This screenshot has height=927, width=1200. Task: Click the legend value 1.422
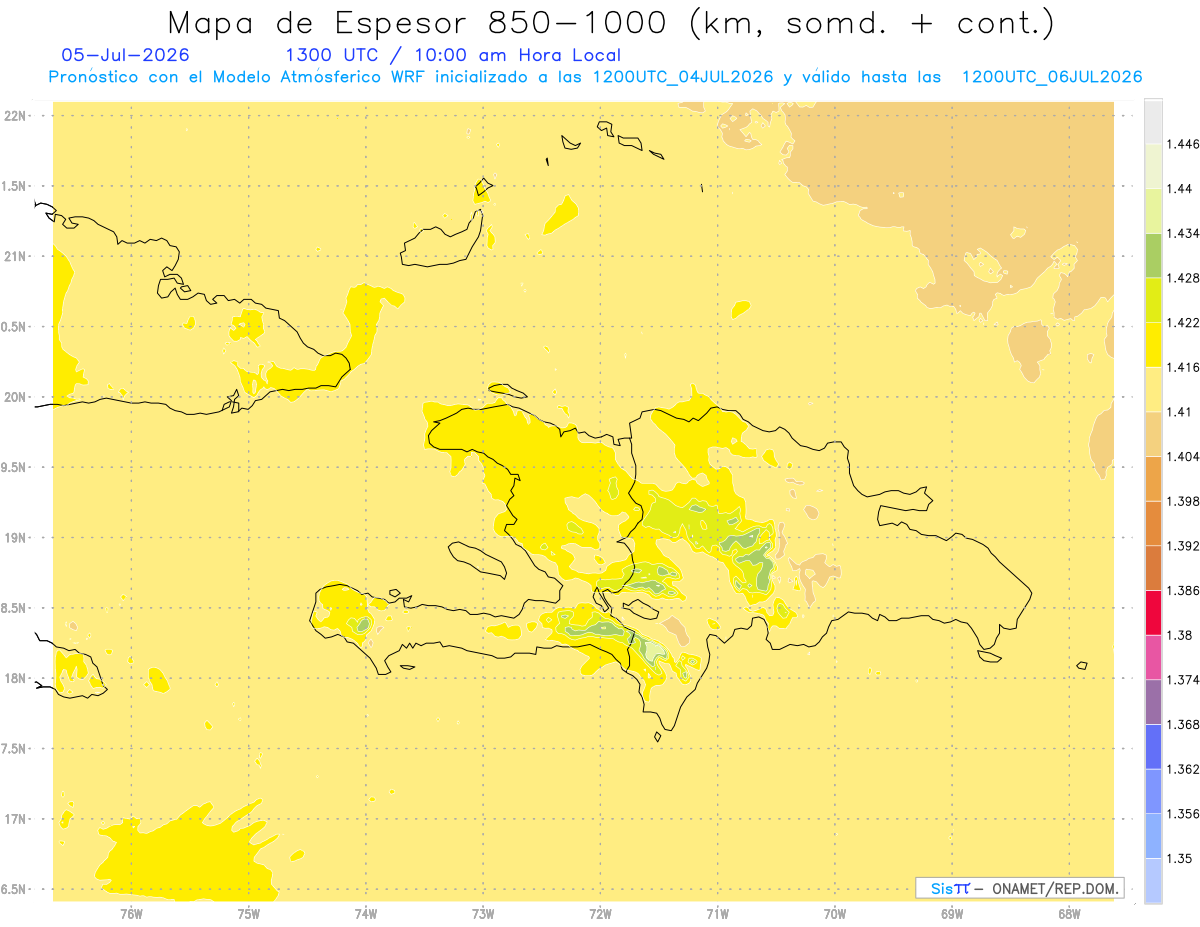pos(1184,322)
